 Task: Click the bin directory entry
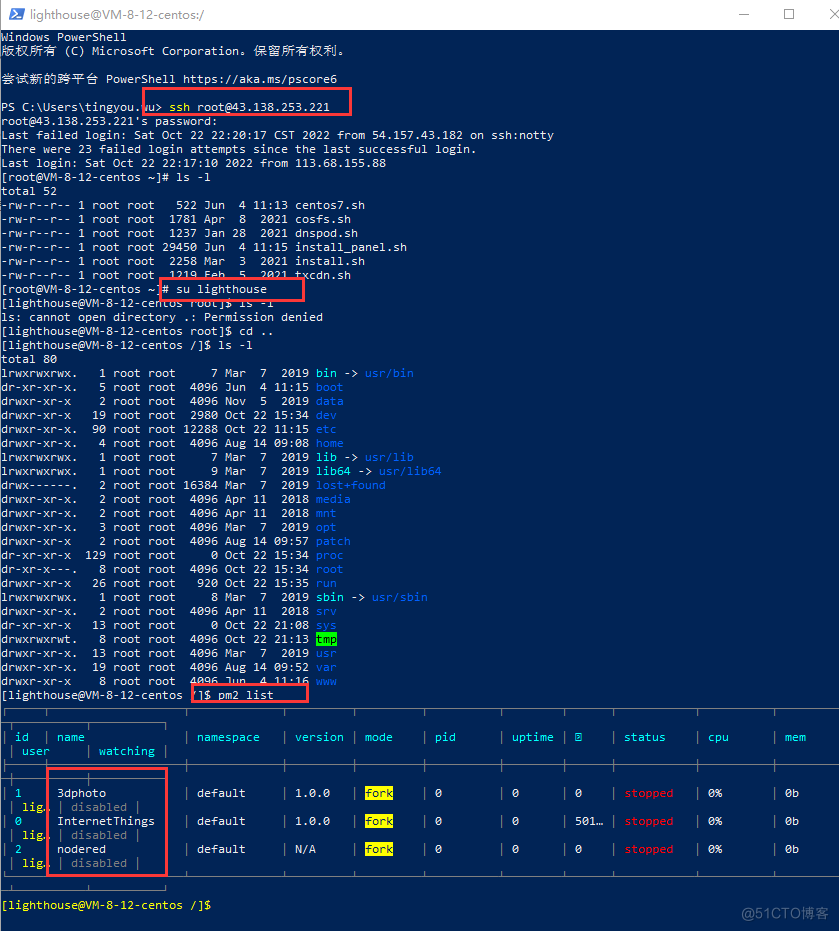326,373
